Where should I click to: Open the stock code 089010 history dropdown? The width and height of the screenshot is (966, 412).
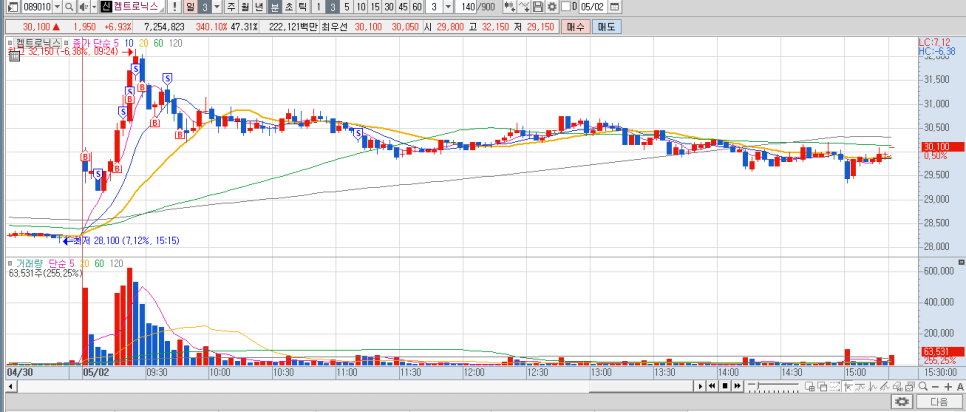point(57,7)
